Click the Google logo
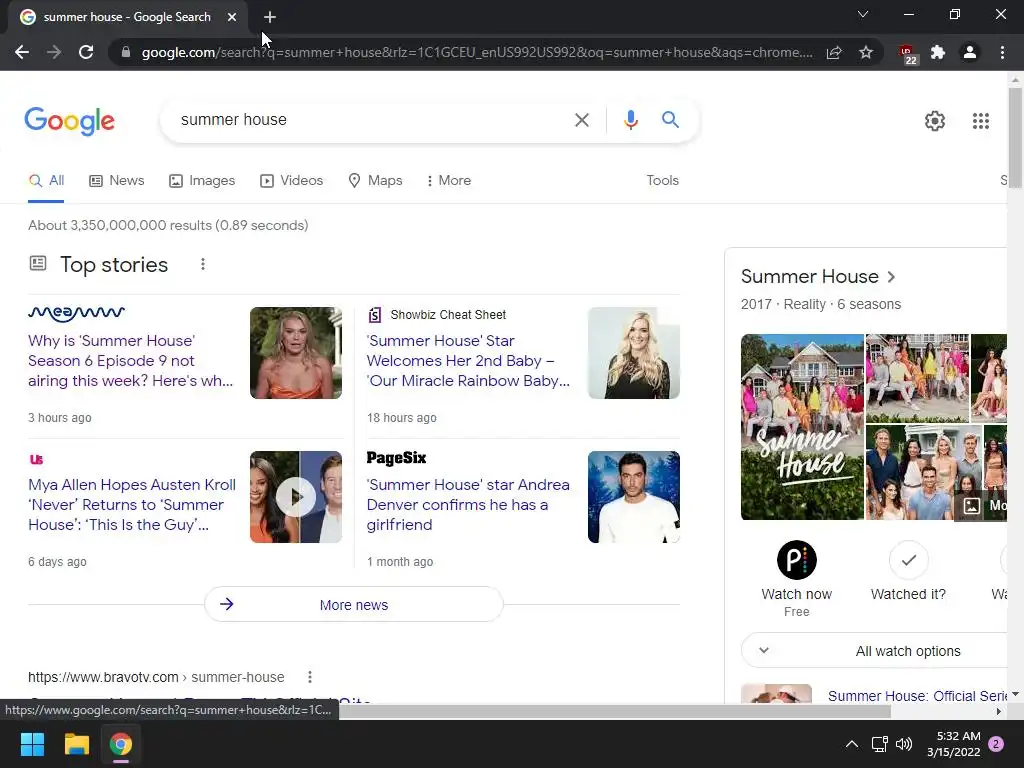This screenshot has width=1024, height=768. click(69, 121)
